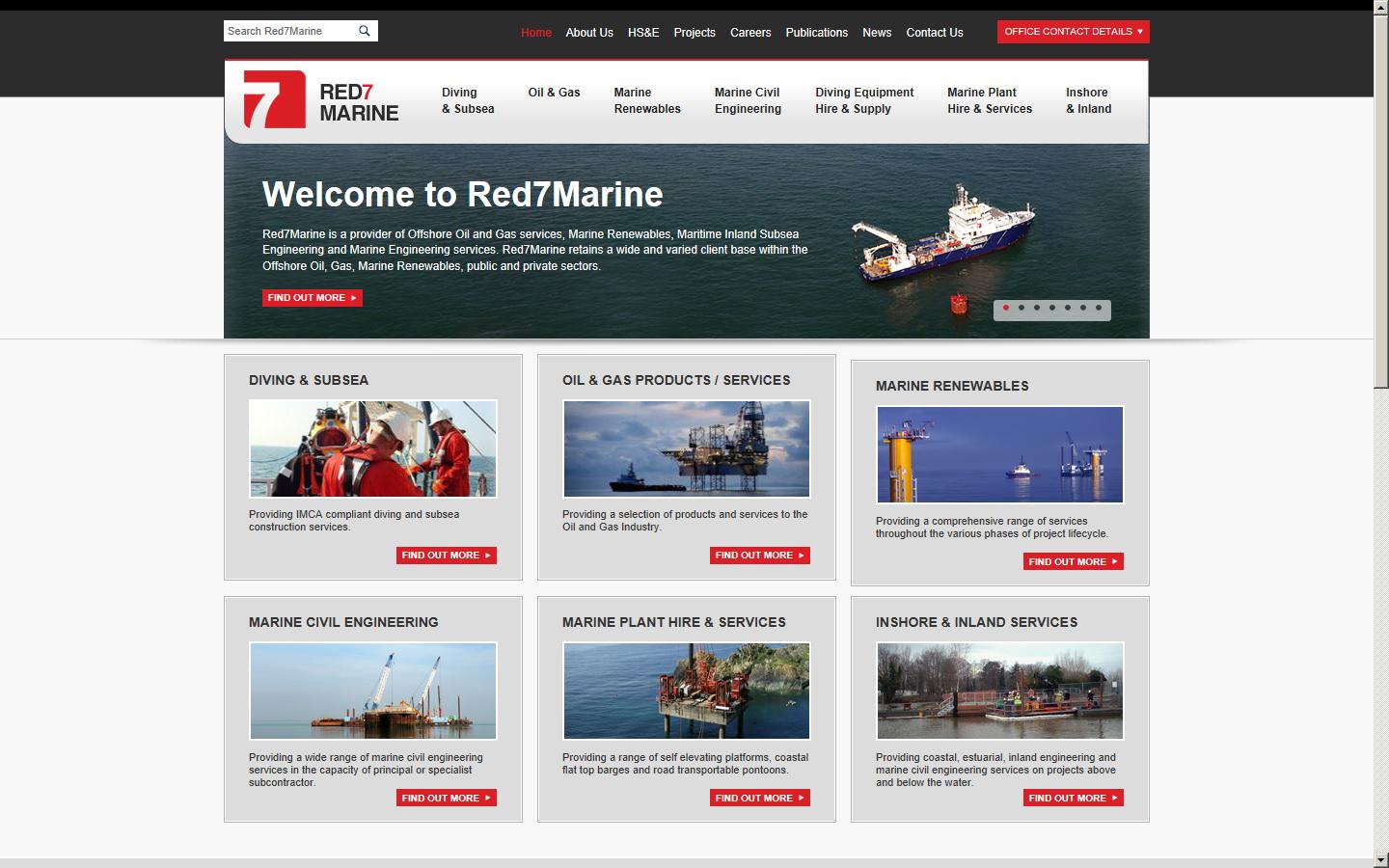The height and width of the screenshot is (868, 1389).
Task: Open Marine Renewables navigation menu
Action: point(646,101)
